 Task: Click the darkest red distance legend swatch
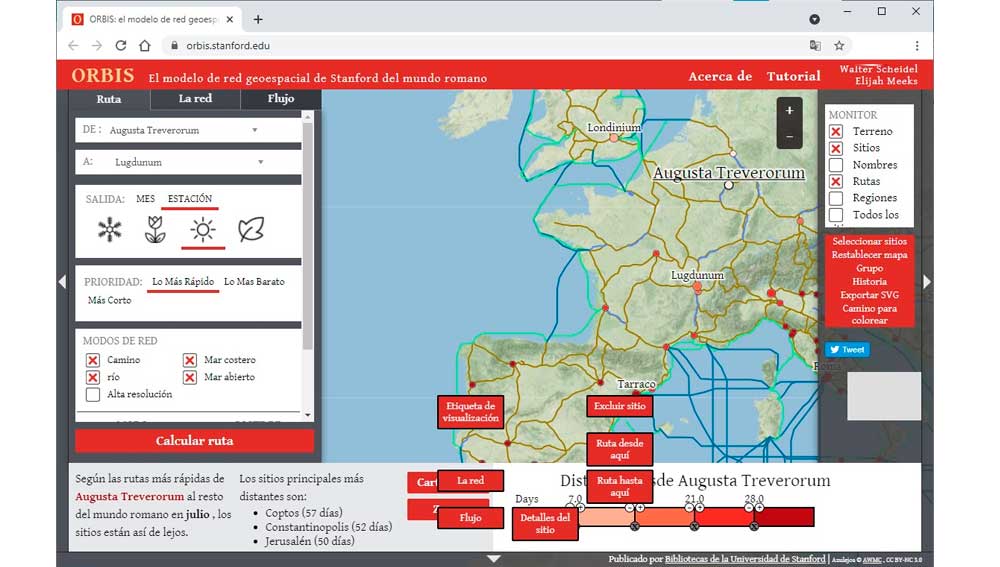coord(786,517)
